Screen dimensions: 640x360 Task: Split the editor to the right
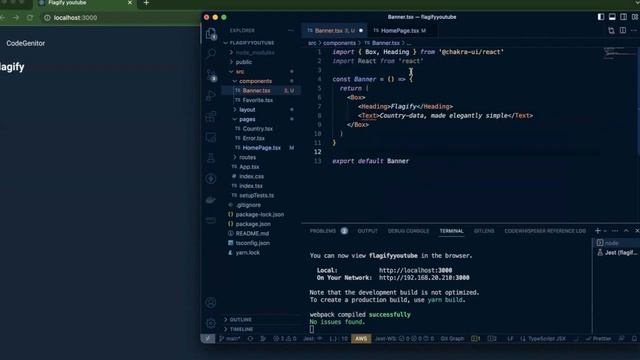pos(622,31)
